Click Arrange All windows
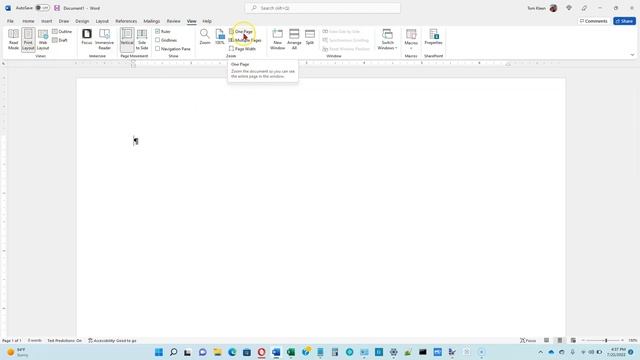This screenshot has width=640, height=360. [294, 40]
